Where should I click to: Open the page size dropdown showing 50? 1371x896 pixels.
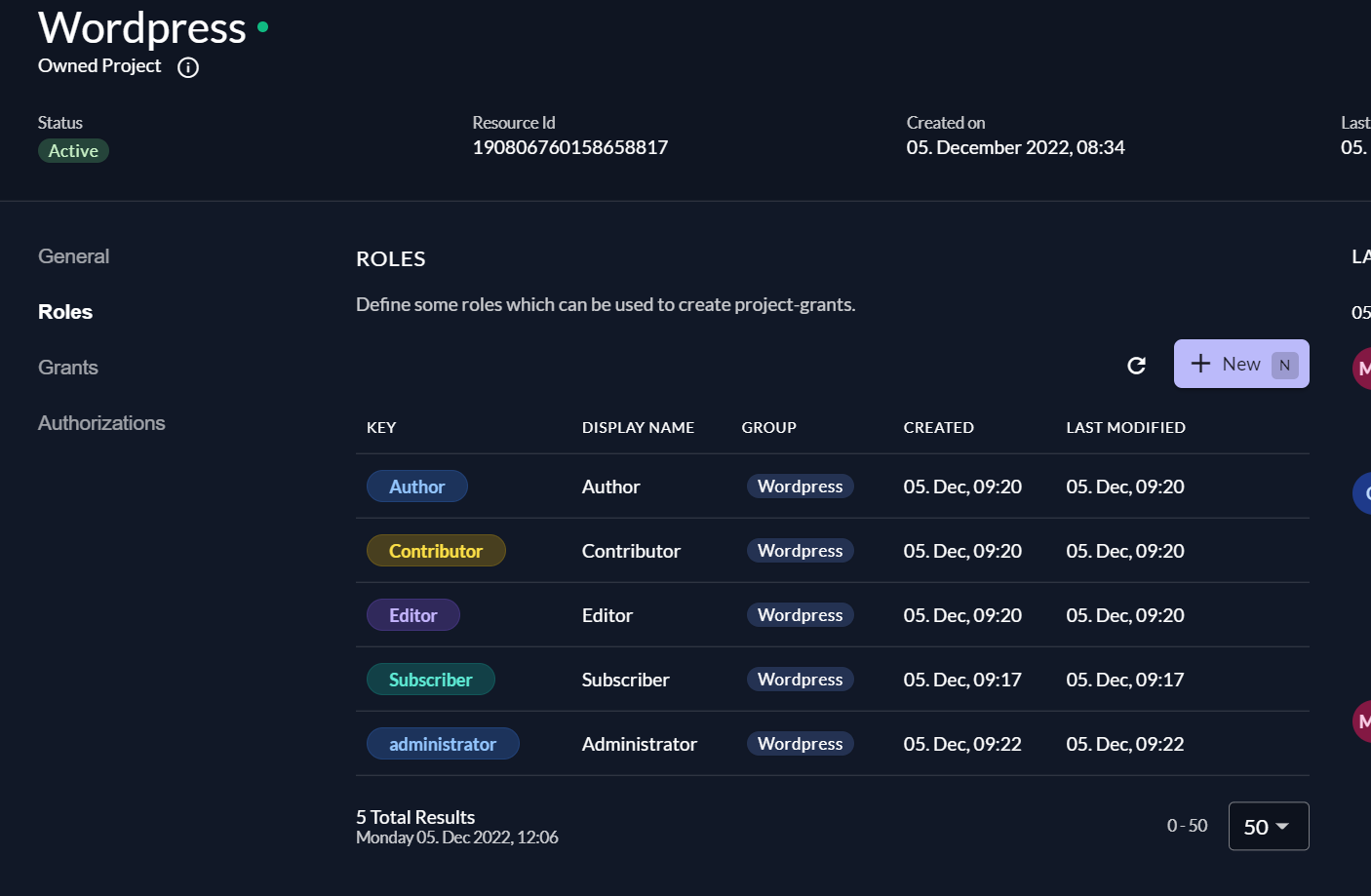(1269, 826)
